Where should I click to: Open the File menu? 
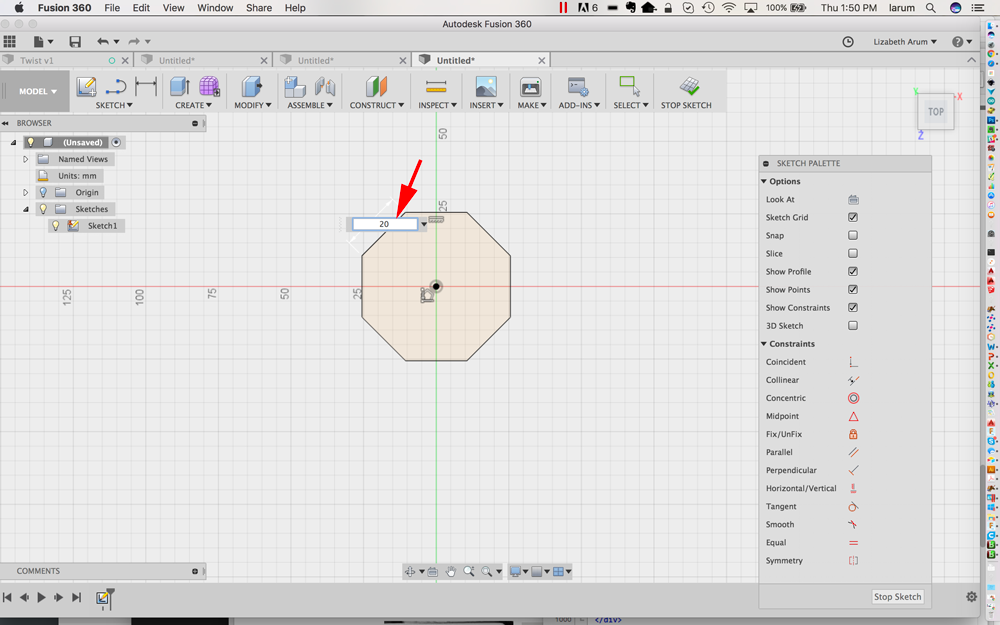coord(112,8)
